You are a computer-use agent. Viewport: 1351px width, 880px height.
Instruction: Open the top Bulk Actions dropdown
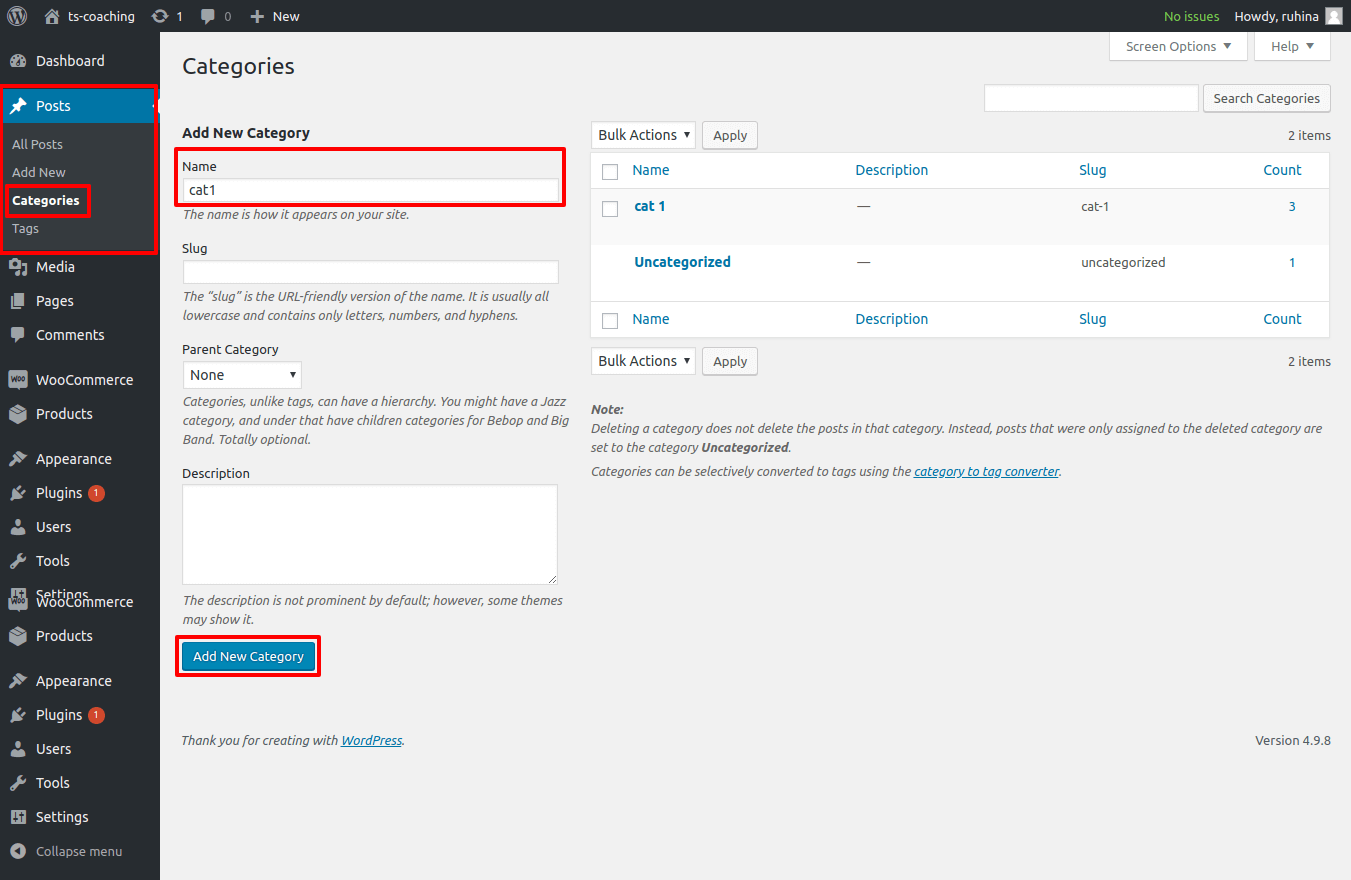[x=644, y=135]
